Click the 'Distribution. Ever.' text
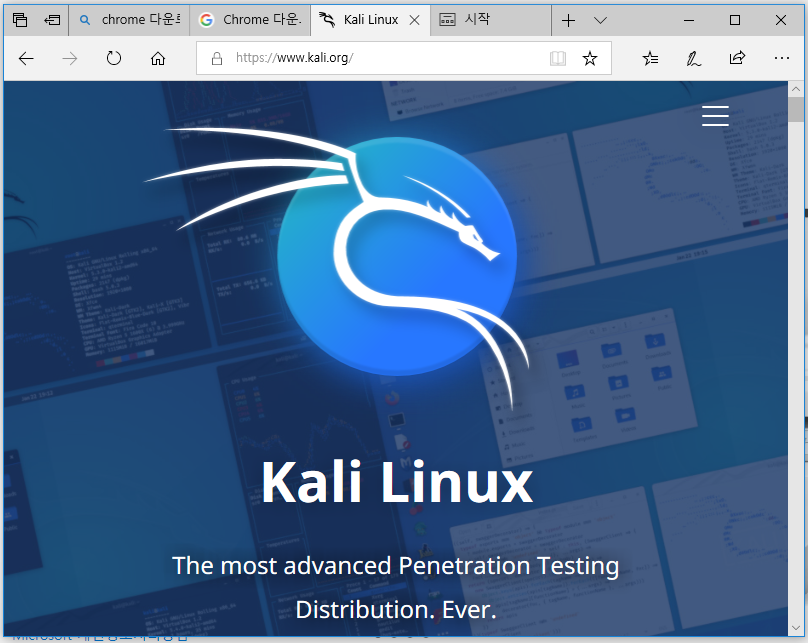Screen dimensions: 808x643 click(x=396, y=610)
